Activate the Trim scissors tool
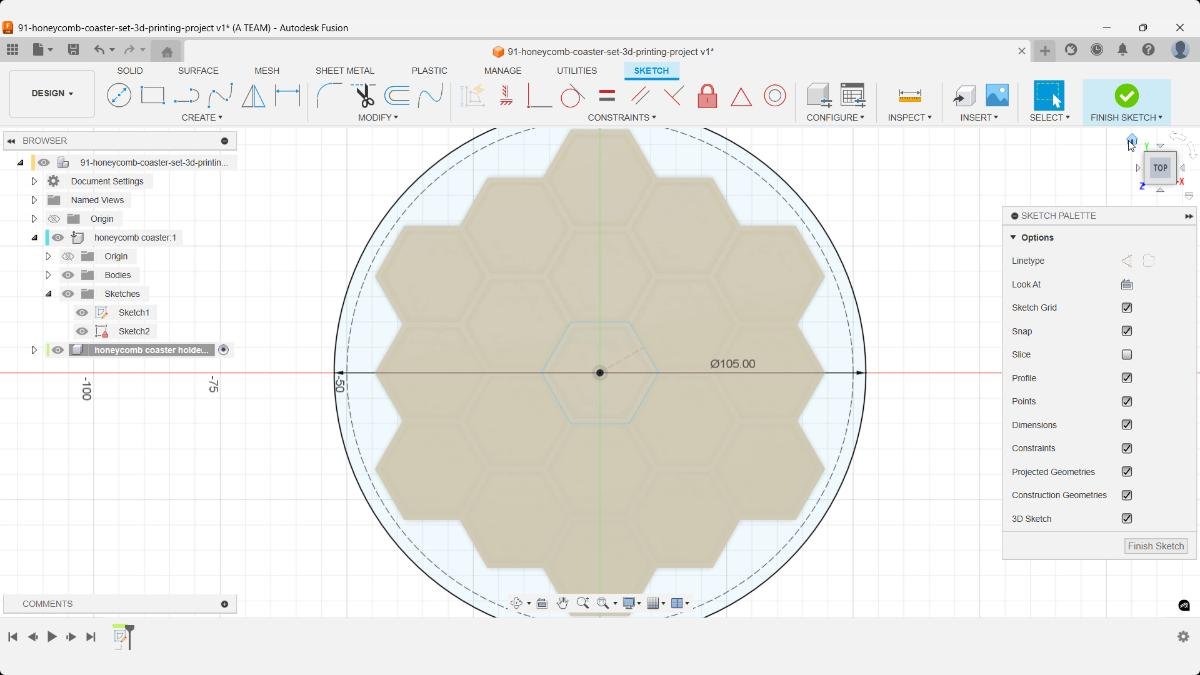The image size is (1200, 675). (363, 95)
